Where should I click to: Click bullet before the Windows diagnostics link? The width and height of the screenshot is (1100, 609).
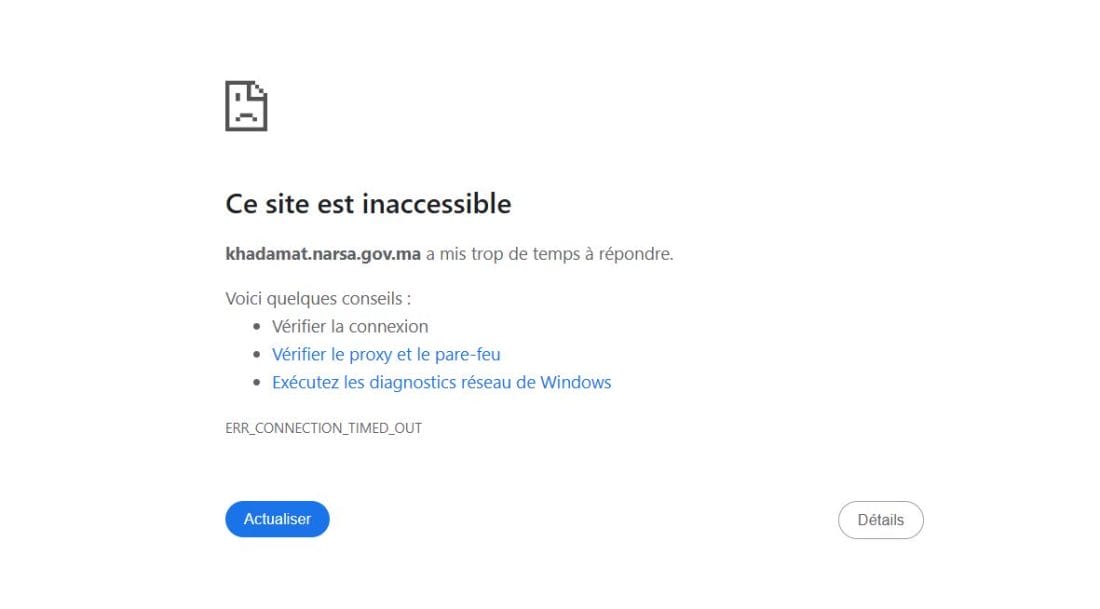click(x=257, y=382)
